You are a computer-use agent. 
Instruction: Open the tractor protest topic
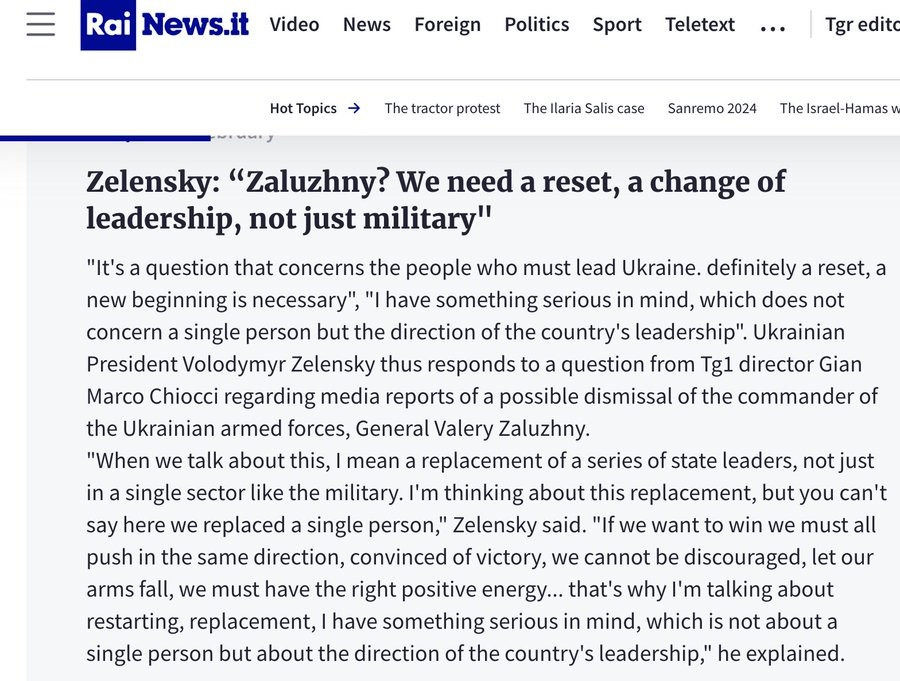(x=442, y=108)
